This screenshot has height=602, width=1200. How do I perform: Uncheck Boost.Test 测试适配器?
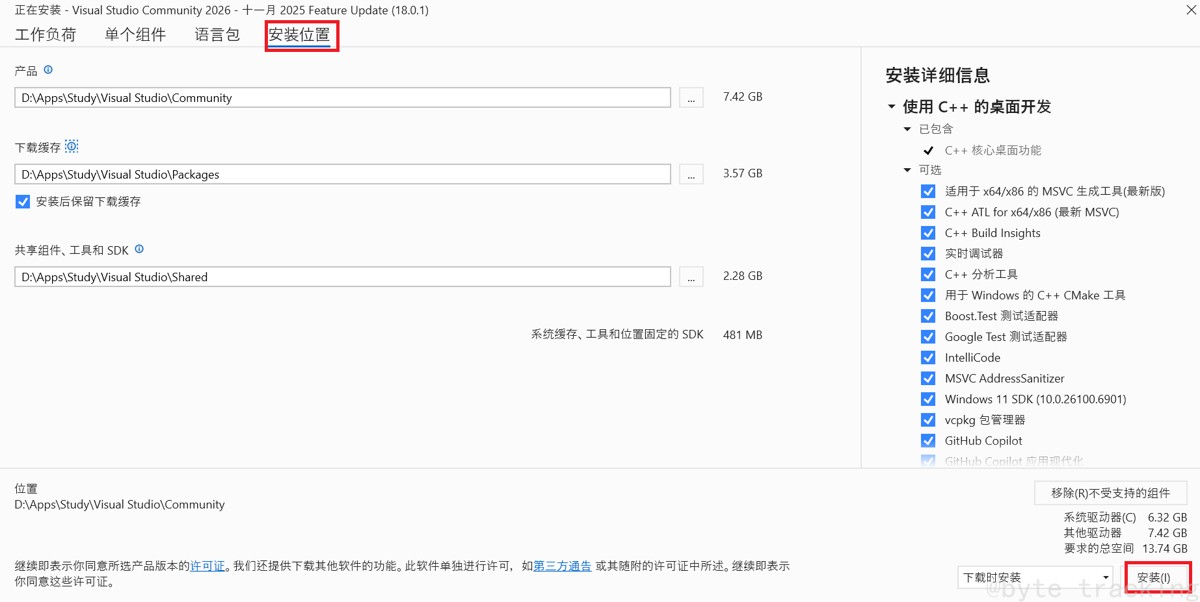pyautogui.click(x=927, y=315)
